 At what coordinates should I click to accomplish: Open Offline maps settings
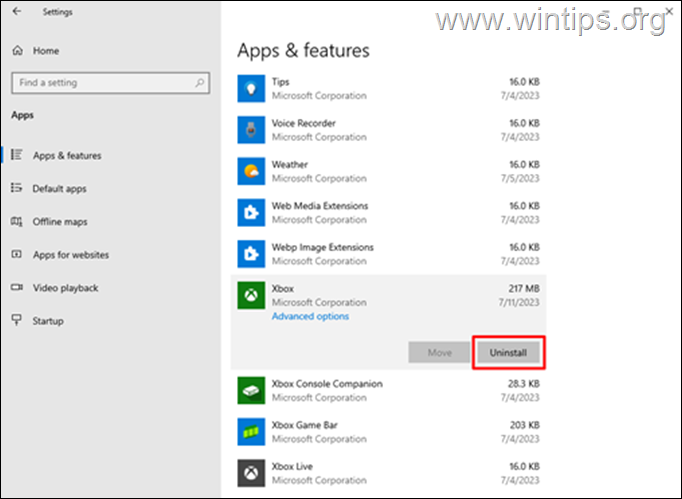coord(60,222)
